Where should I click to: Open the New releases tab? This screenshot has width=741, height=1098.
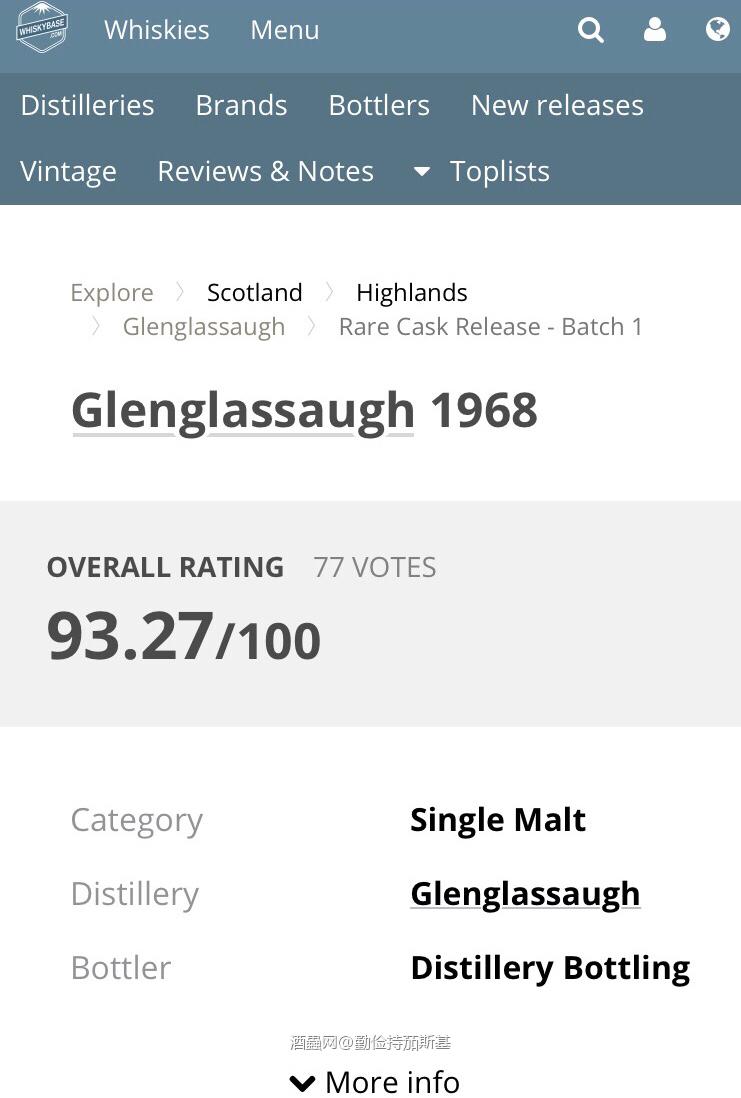tap(557, 105)
